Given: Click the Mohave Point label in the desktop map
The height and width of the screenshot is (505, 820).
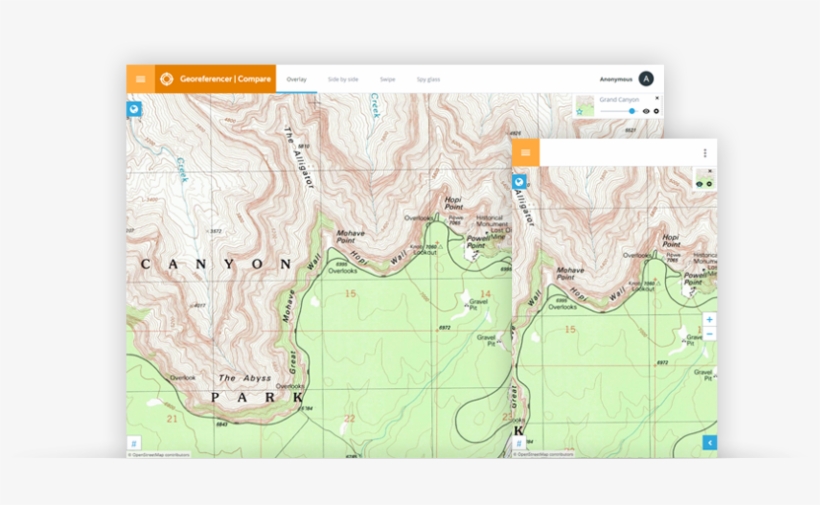Looking at the screenshot, I should tap(350, 236).
